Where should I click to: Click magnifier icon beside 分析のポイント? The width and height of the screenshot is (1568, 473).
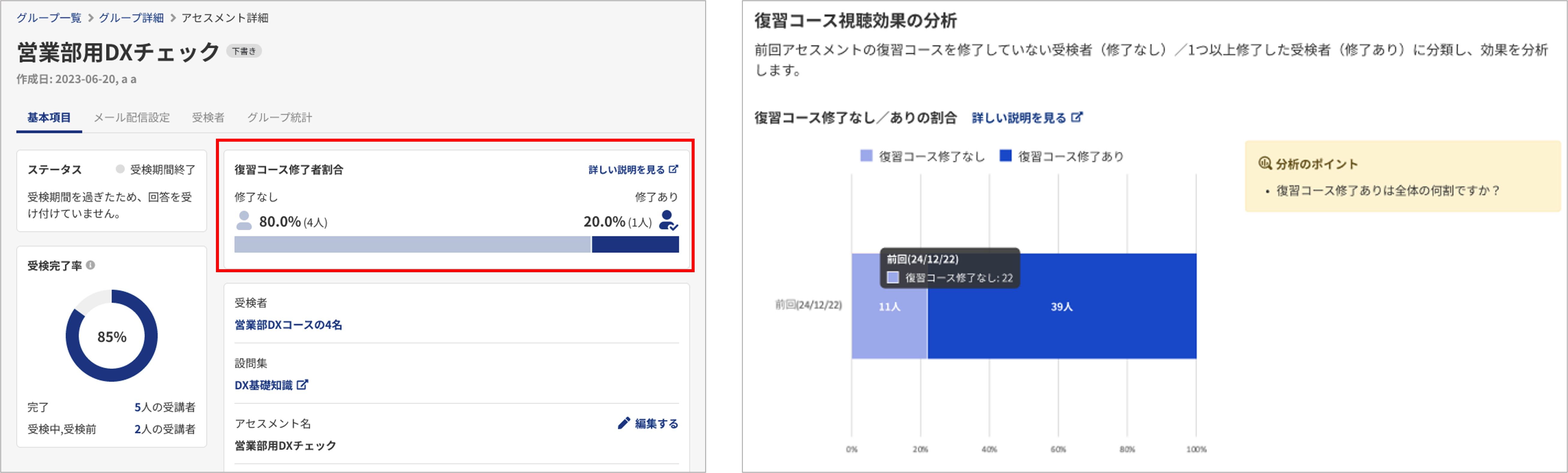pyautogui.click(x=1265, y=163)
